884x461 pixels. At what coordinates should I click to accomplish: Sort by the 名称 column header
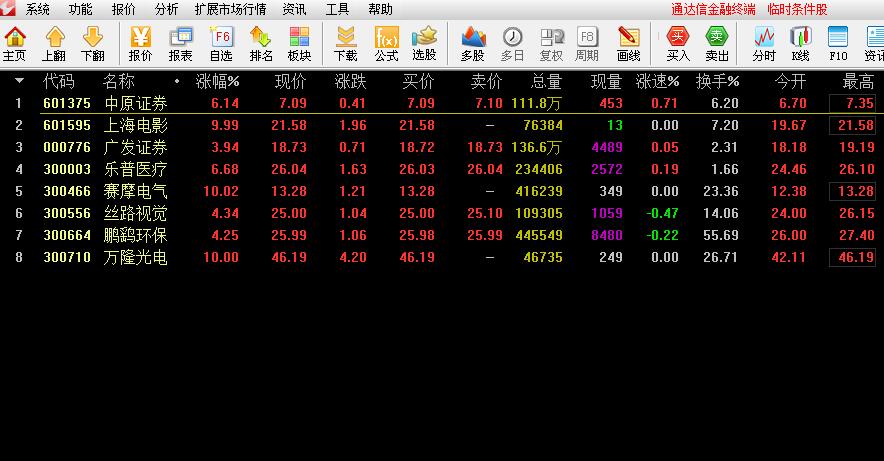point(119,82)
